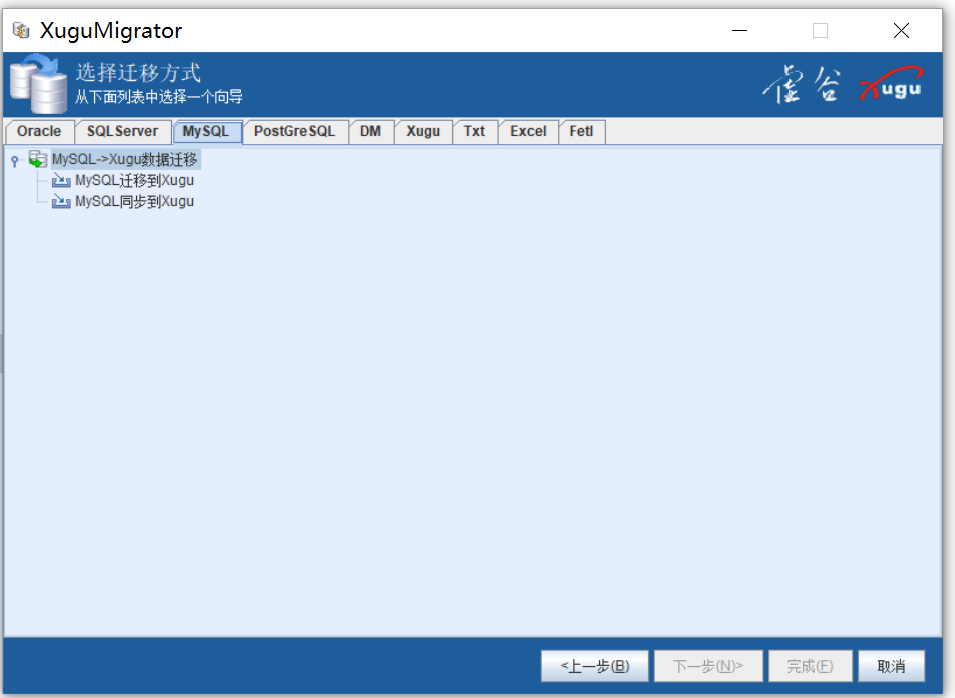
Task: Select the MySQL->Xugu数据迁移 root item
Action: pos(124,160)
